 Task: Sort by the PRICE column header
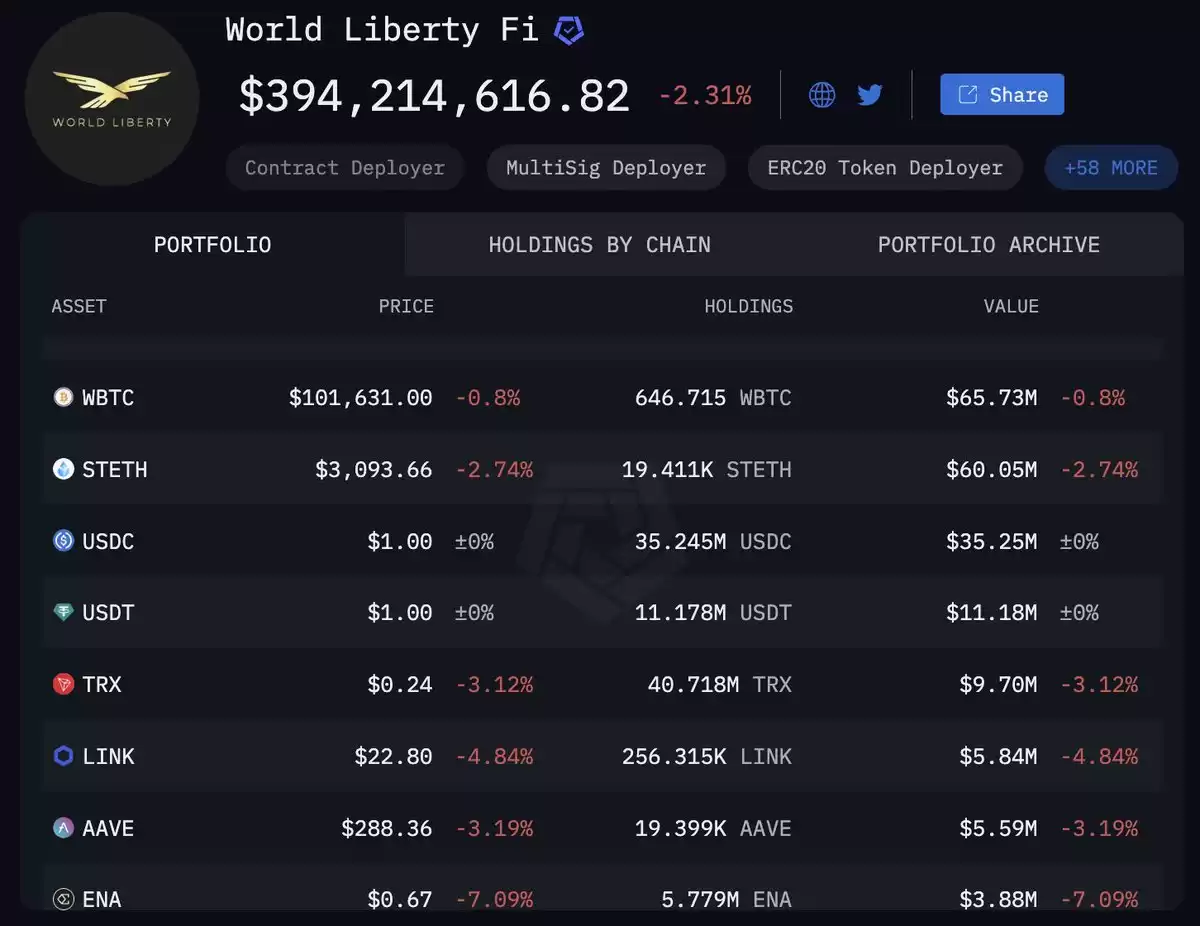click(x=406, y=307)
